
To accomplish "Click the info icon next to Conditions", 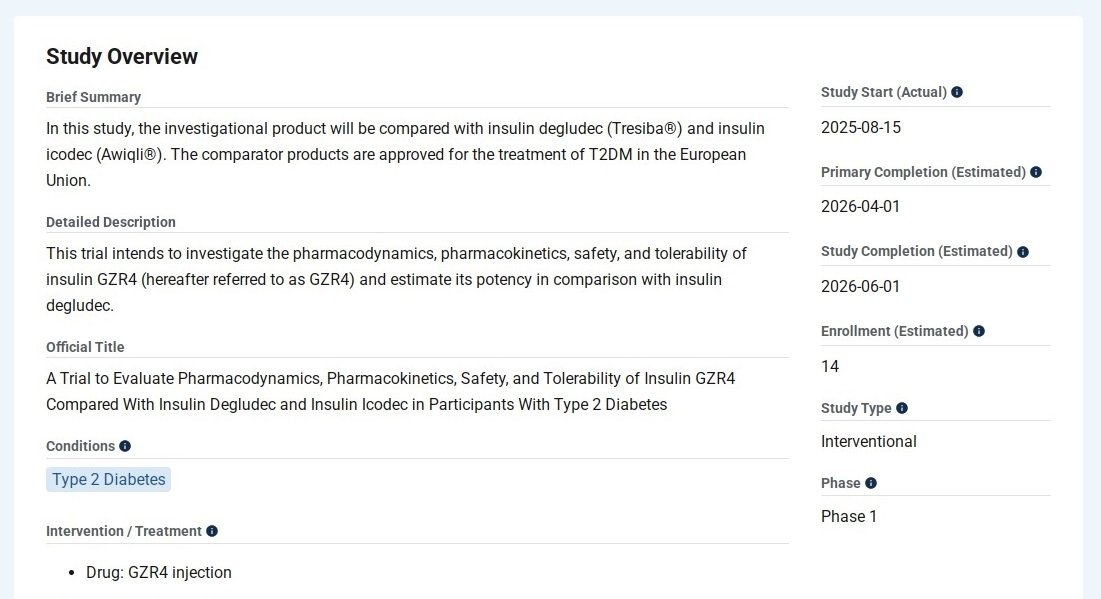I will [x=125, y=446].
